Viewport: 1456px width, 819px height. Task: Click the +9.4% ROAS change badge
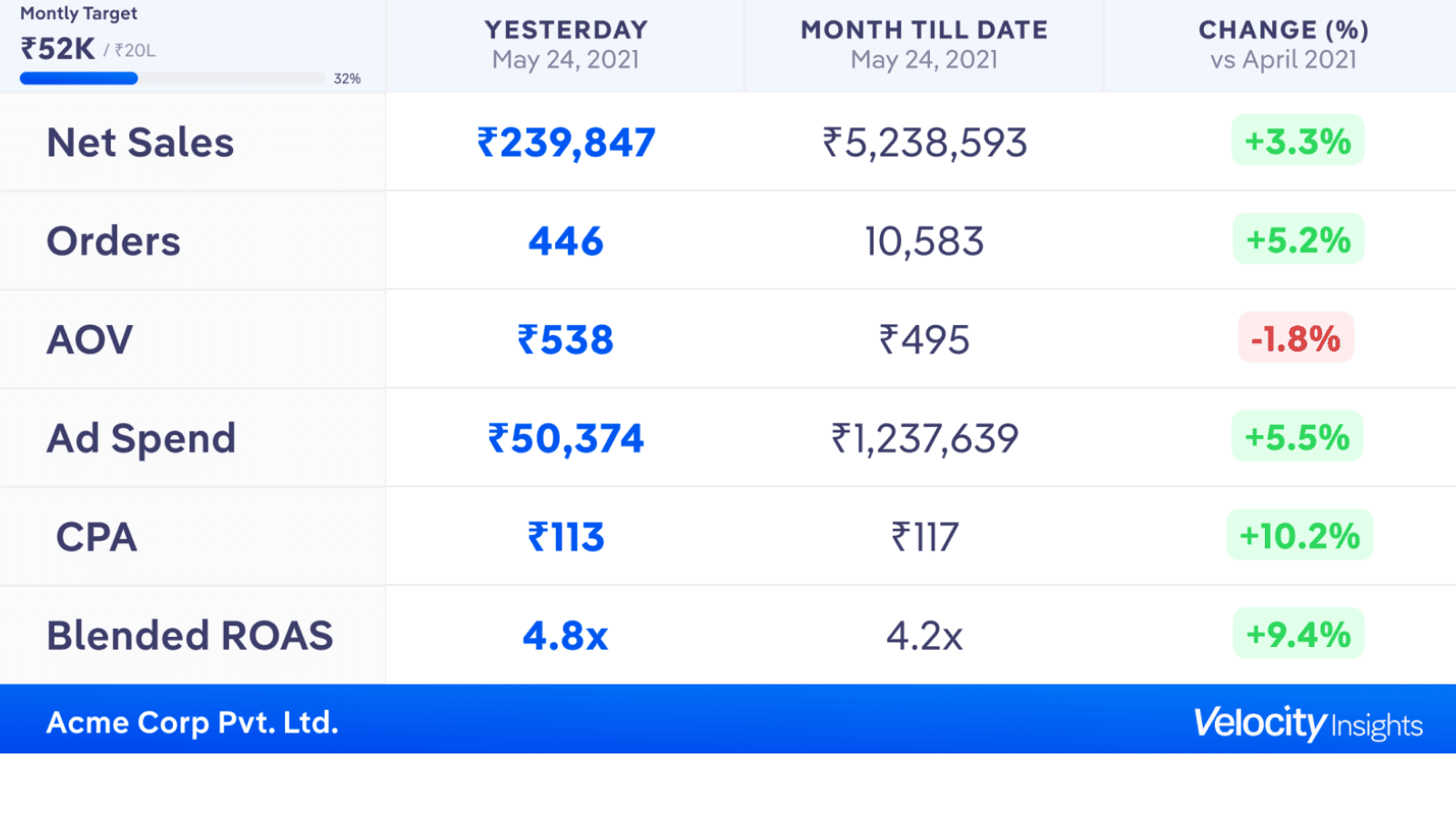click(x=1298, y=633)
